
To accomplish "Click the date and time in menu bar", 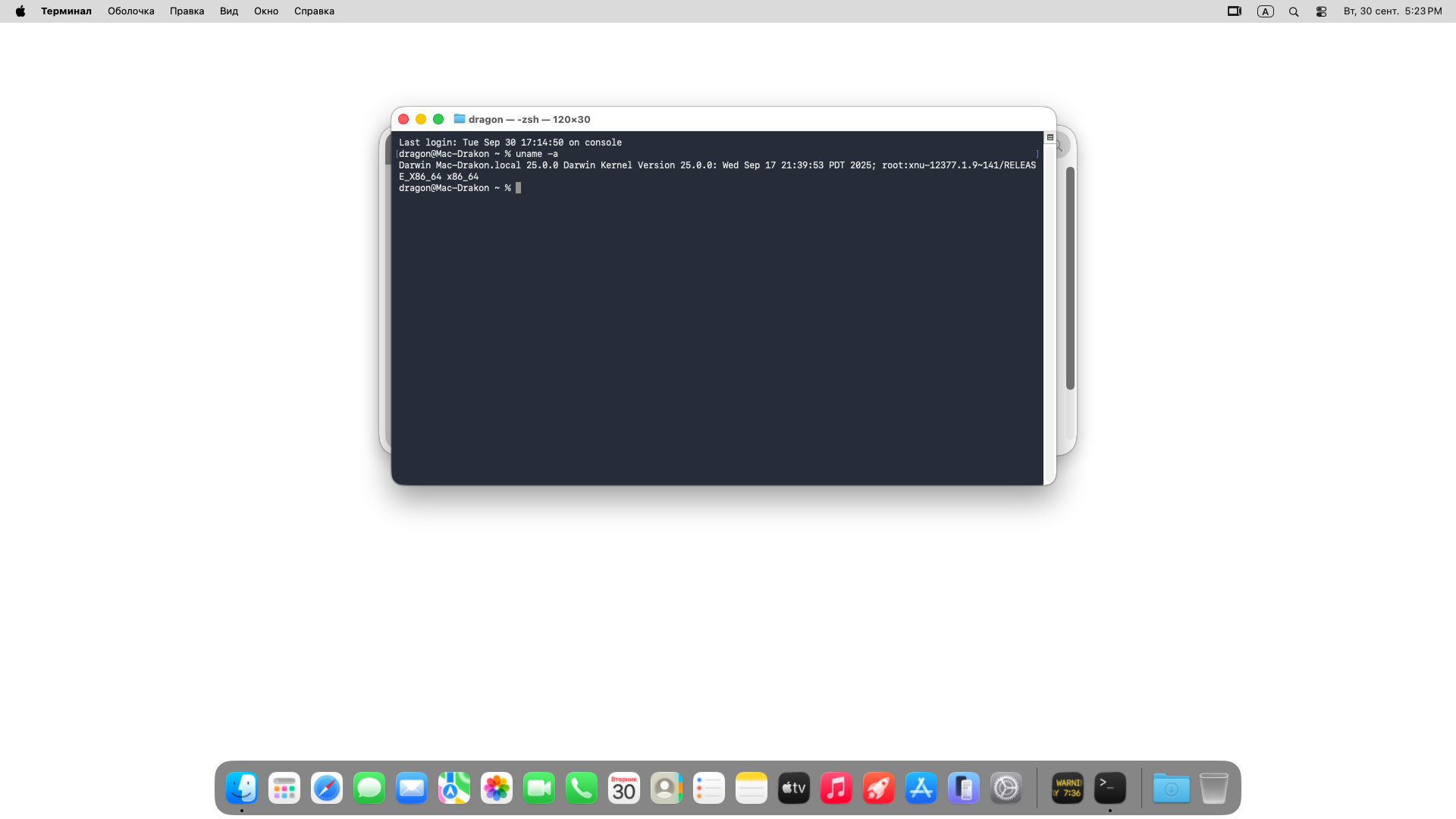I will tap(1392, 11).
